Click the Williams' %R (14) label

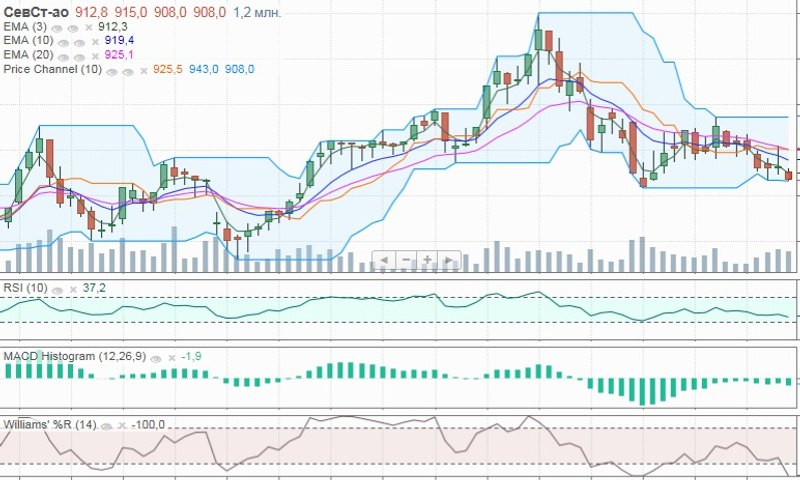tap(49, 424)
